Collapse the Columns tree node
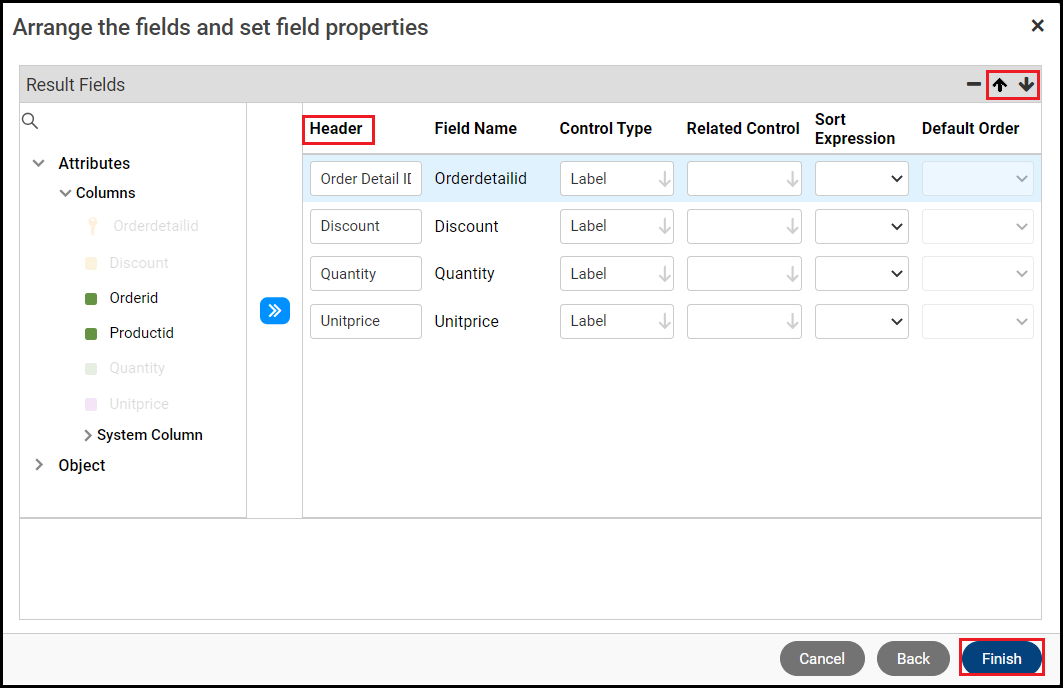1063x688 pixels. [65, 193]
